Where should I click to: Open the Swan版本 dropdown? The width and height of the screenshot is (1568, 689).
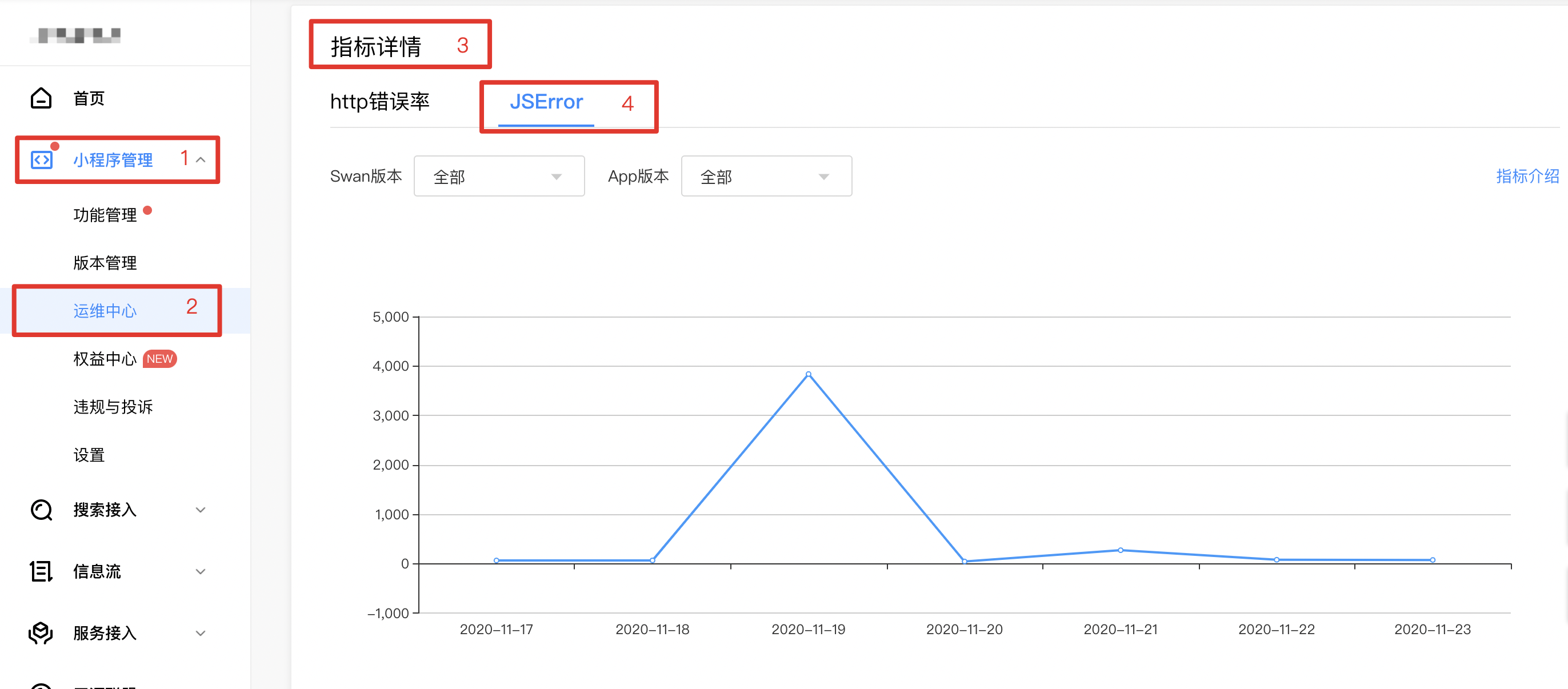[498, 177]
